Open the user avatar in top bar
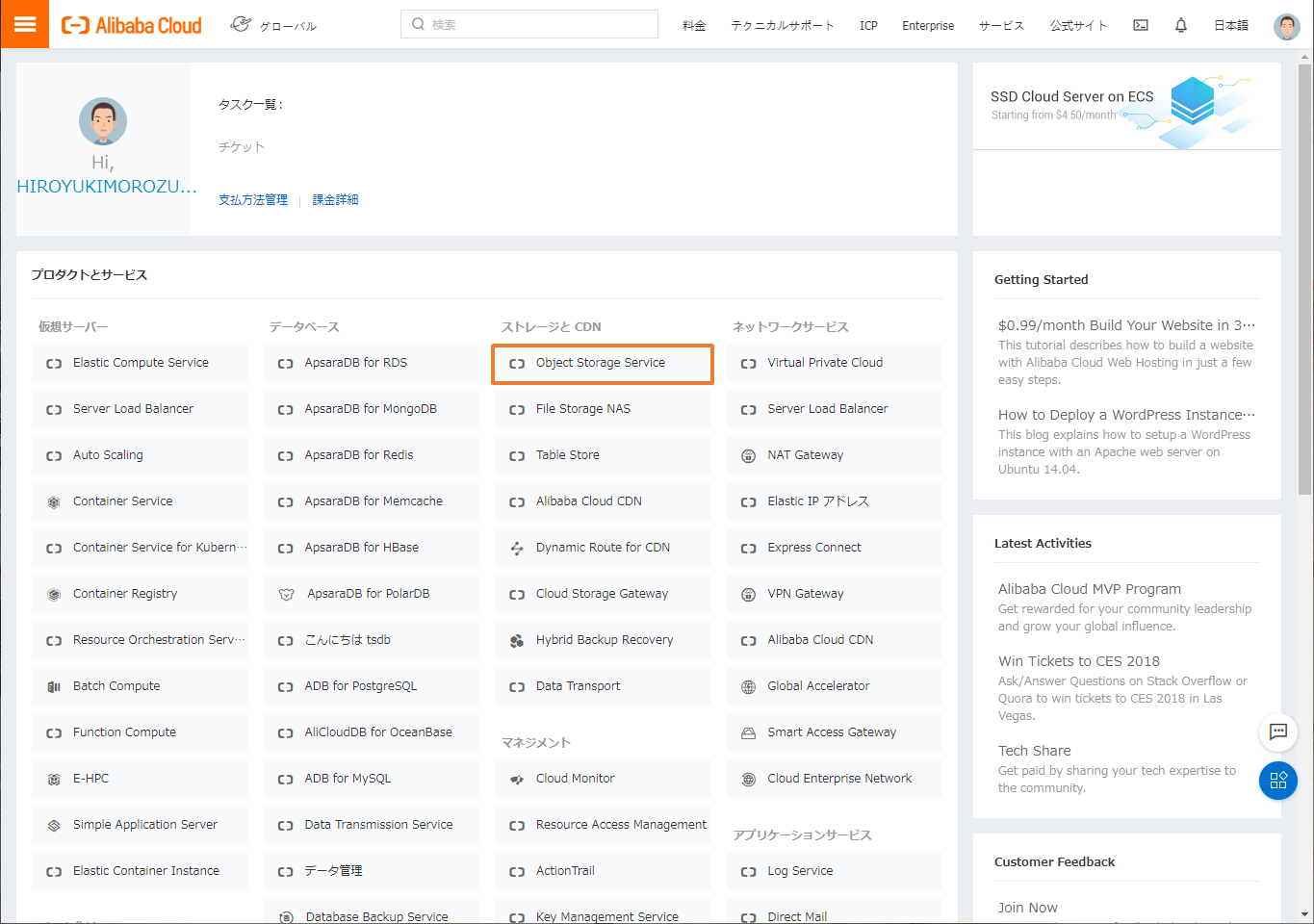This screenshot has width=1314, height=924. 1287,26
